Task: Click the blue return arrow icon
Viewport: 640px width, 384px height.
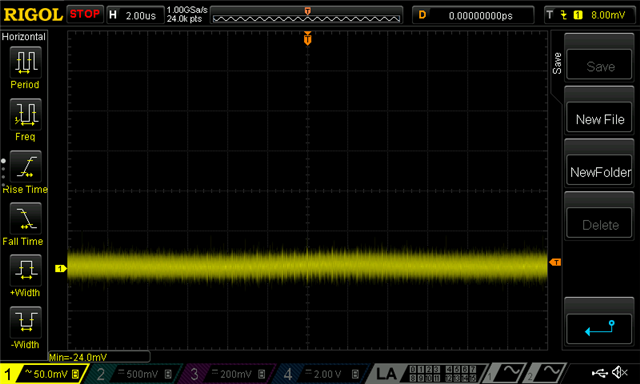Action: tap(599, 329)
